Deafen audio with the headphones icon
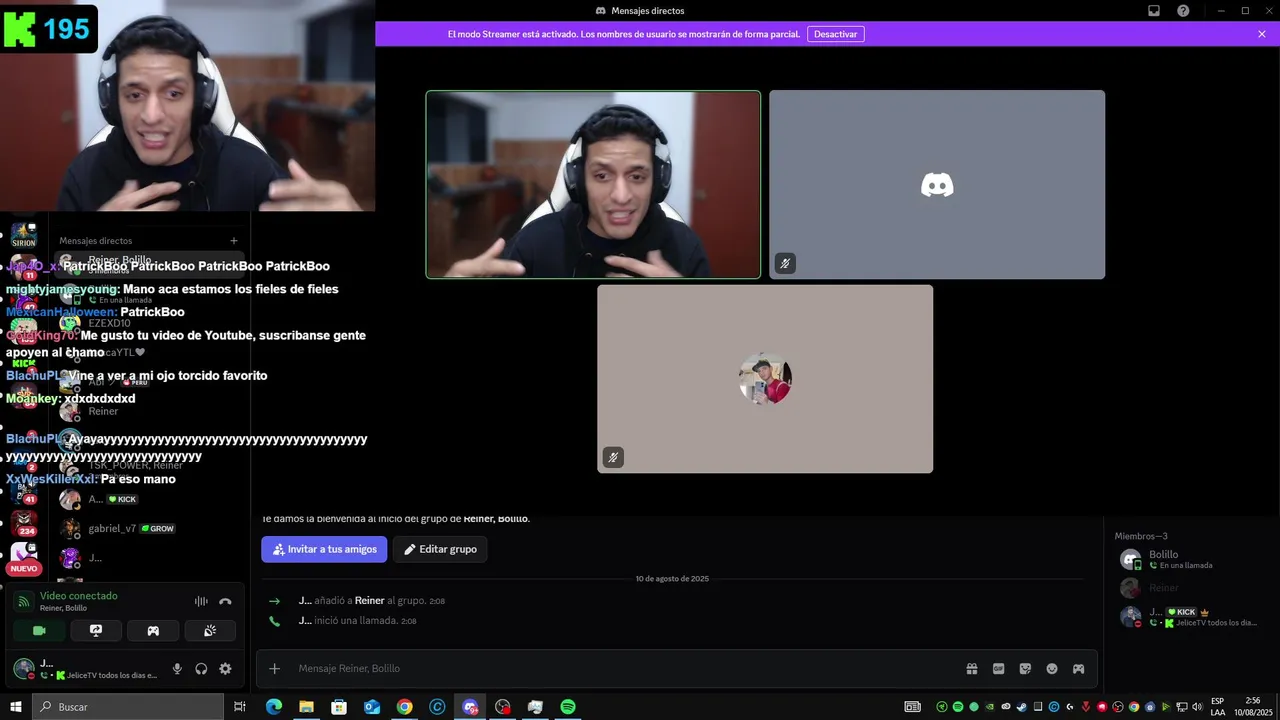 201,669
